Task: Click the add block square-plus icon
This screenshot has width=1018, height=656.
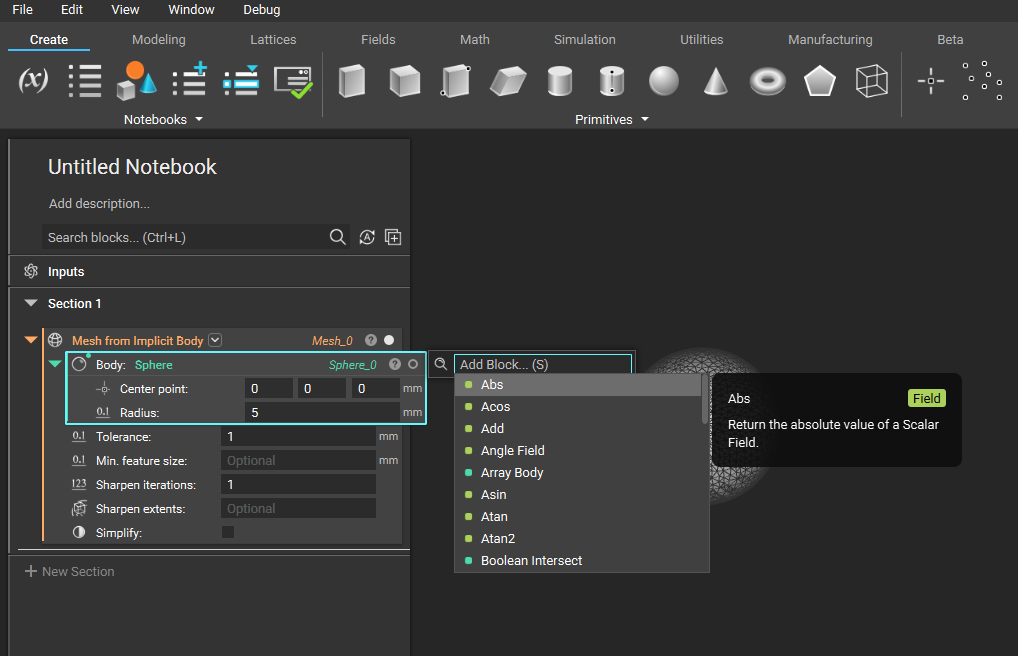Action: point(393,237)
